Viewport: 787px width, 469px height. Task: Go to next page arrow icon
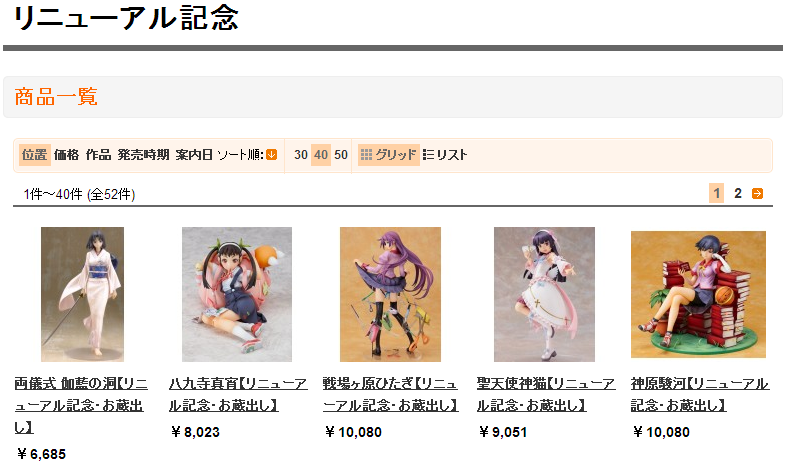pyautogui.click(x=757, y=193)
